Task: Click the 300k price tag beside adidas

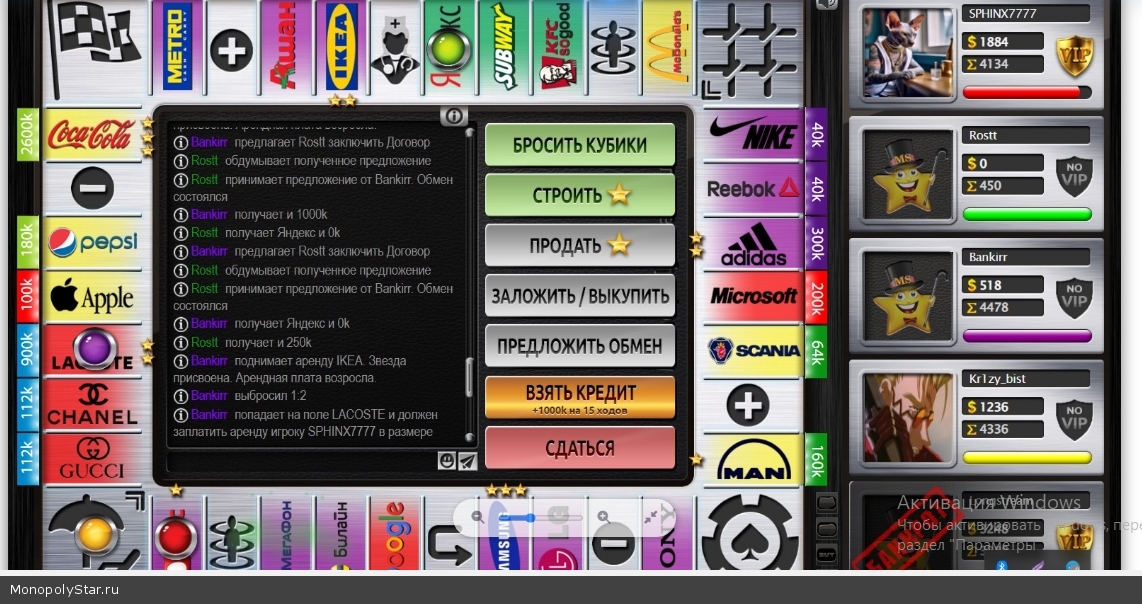Action: (816, 243)
